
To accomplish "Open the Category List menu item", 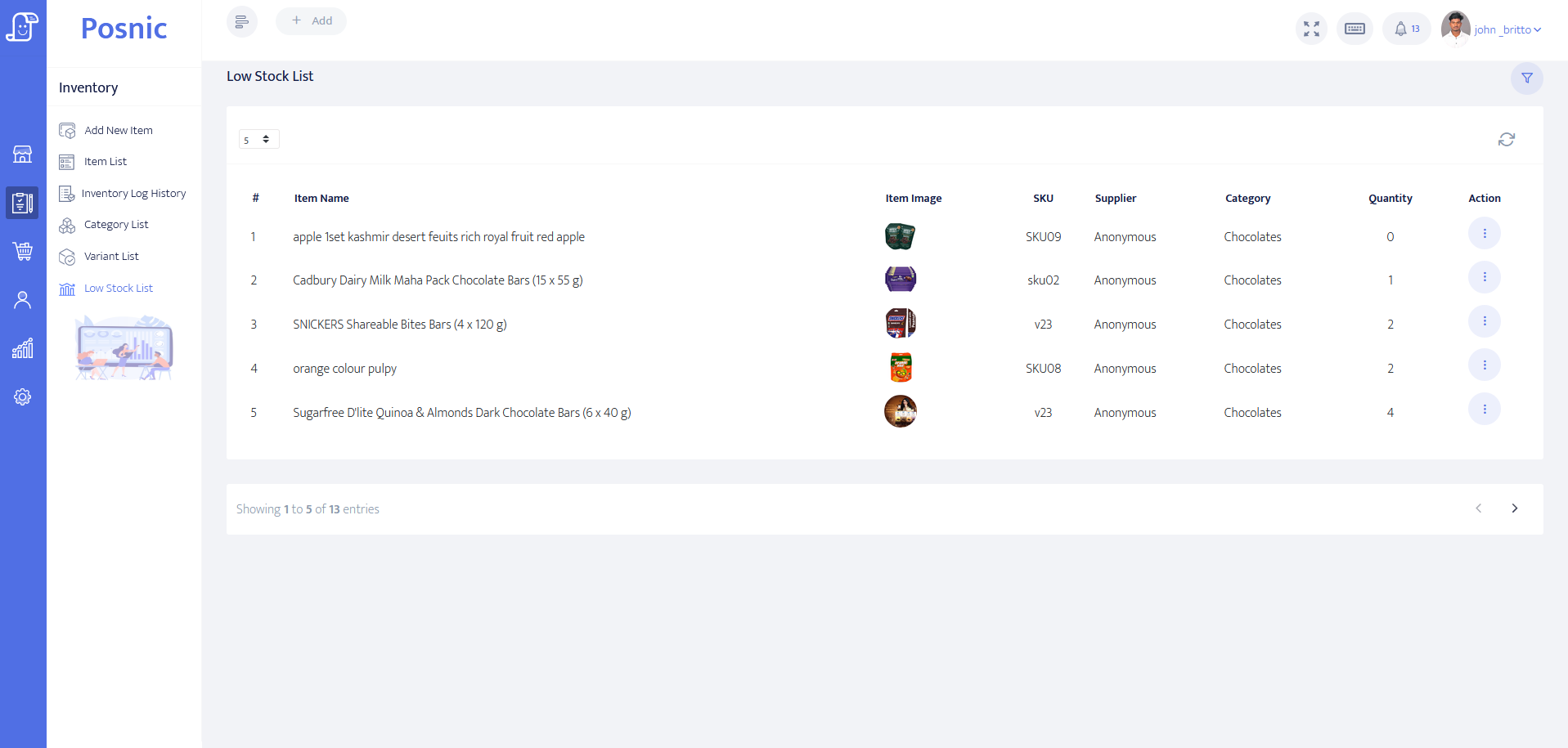I will pyautogui.click(x=116, y=225).
